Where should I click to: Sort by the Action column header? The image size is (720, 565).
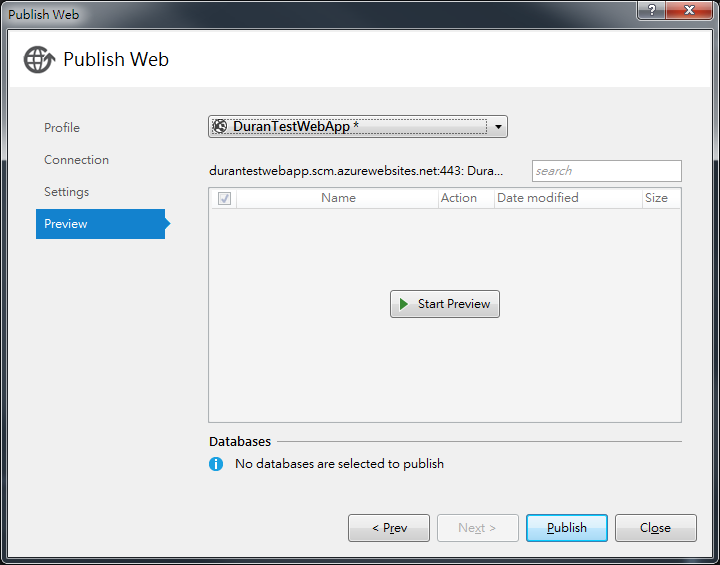pos(466,198)
